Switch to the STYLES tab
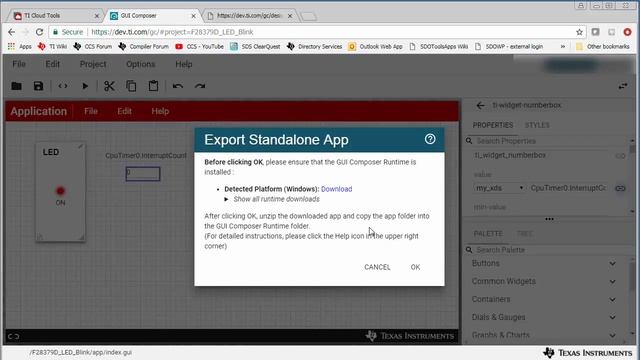This screenshot has width=640, height=360. pos(537,125)
